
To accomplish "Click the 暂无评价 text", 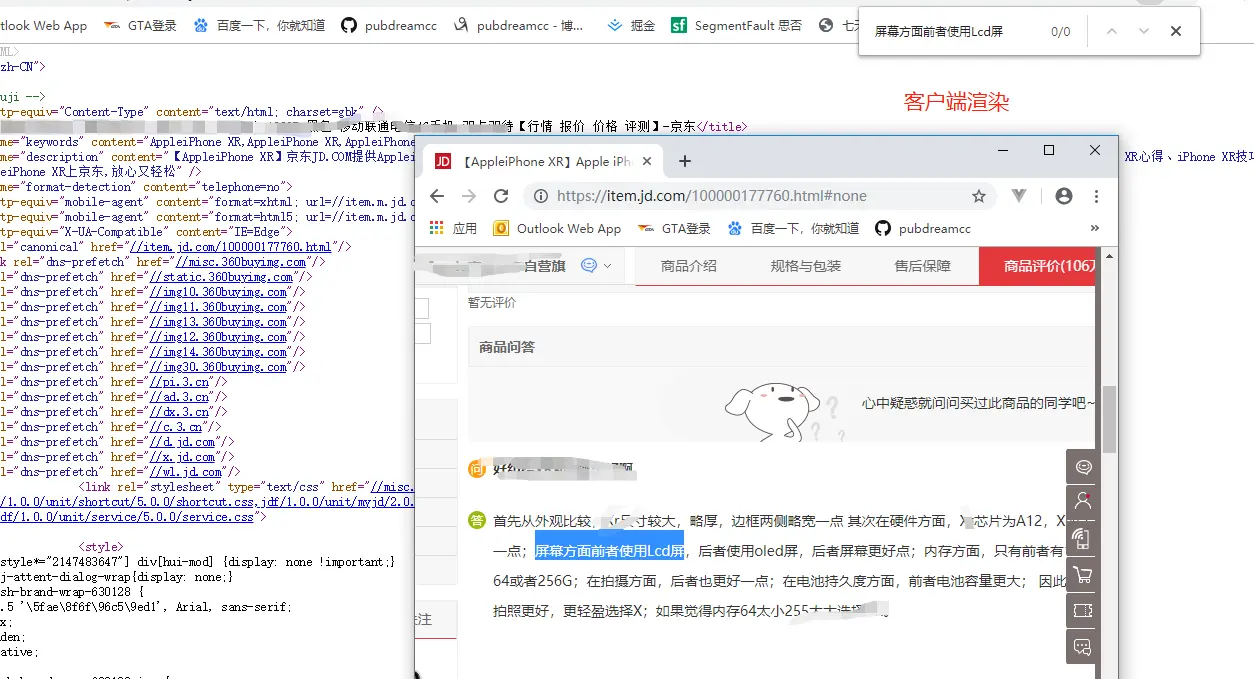I will (492, 302).
